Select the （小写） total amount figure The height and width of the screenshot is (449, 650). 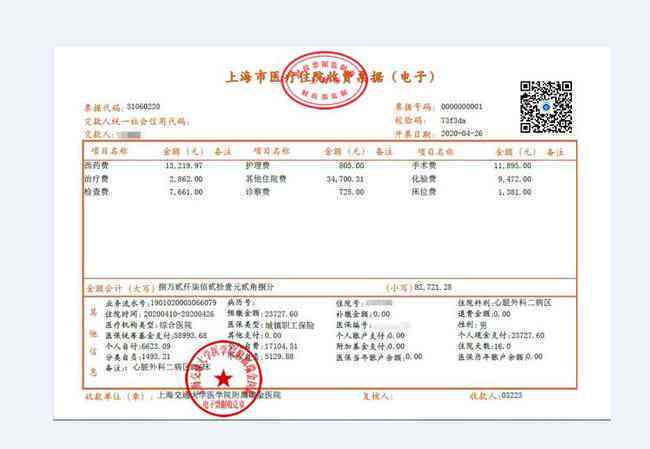[433, 287]
